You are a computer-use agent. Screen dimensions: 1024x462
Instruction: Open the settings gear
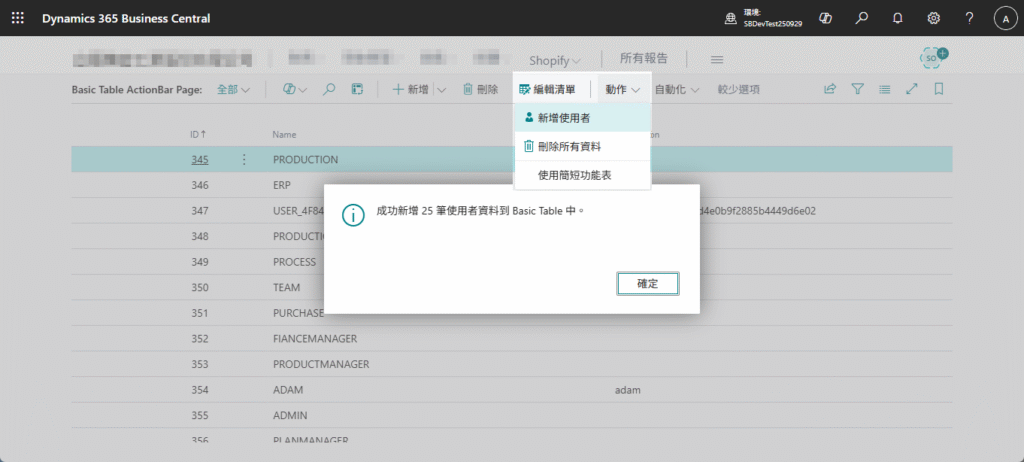934,18
